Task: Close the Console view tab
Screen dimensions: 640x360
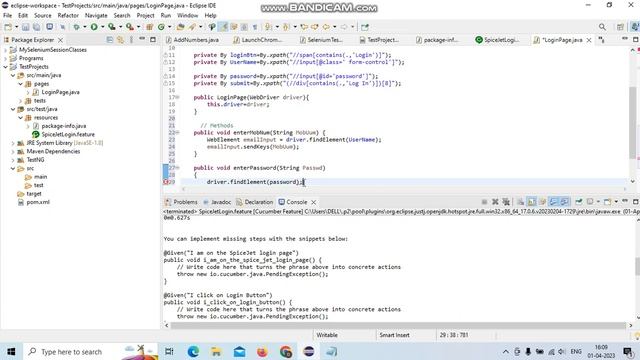Action: tap(313, 202)
